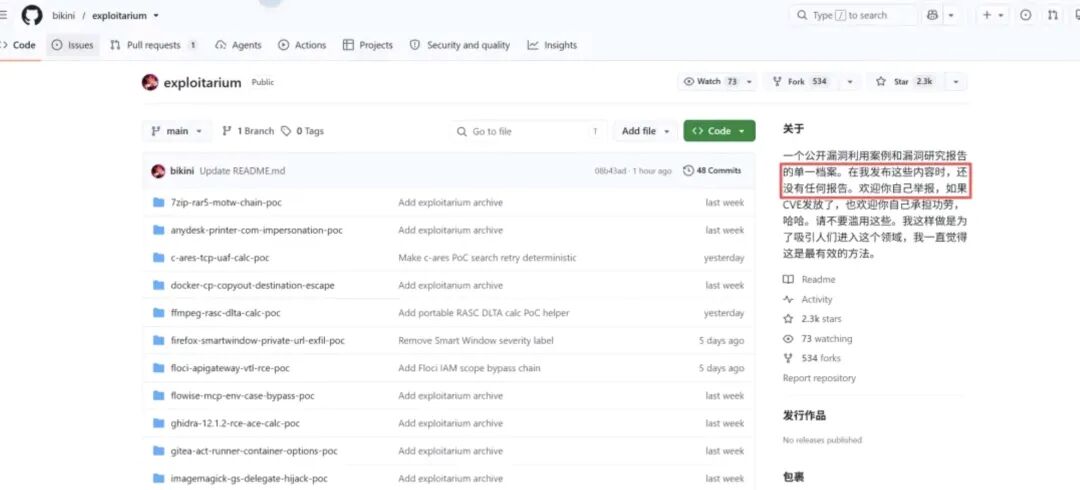This screenshot has height=490, width=1080.
Task: Focus the Go to file input
Action: pyautogui.click(x=529, y=131)
